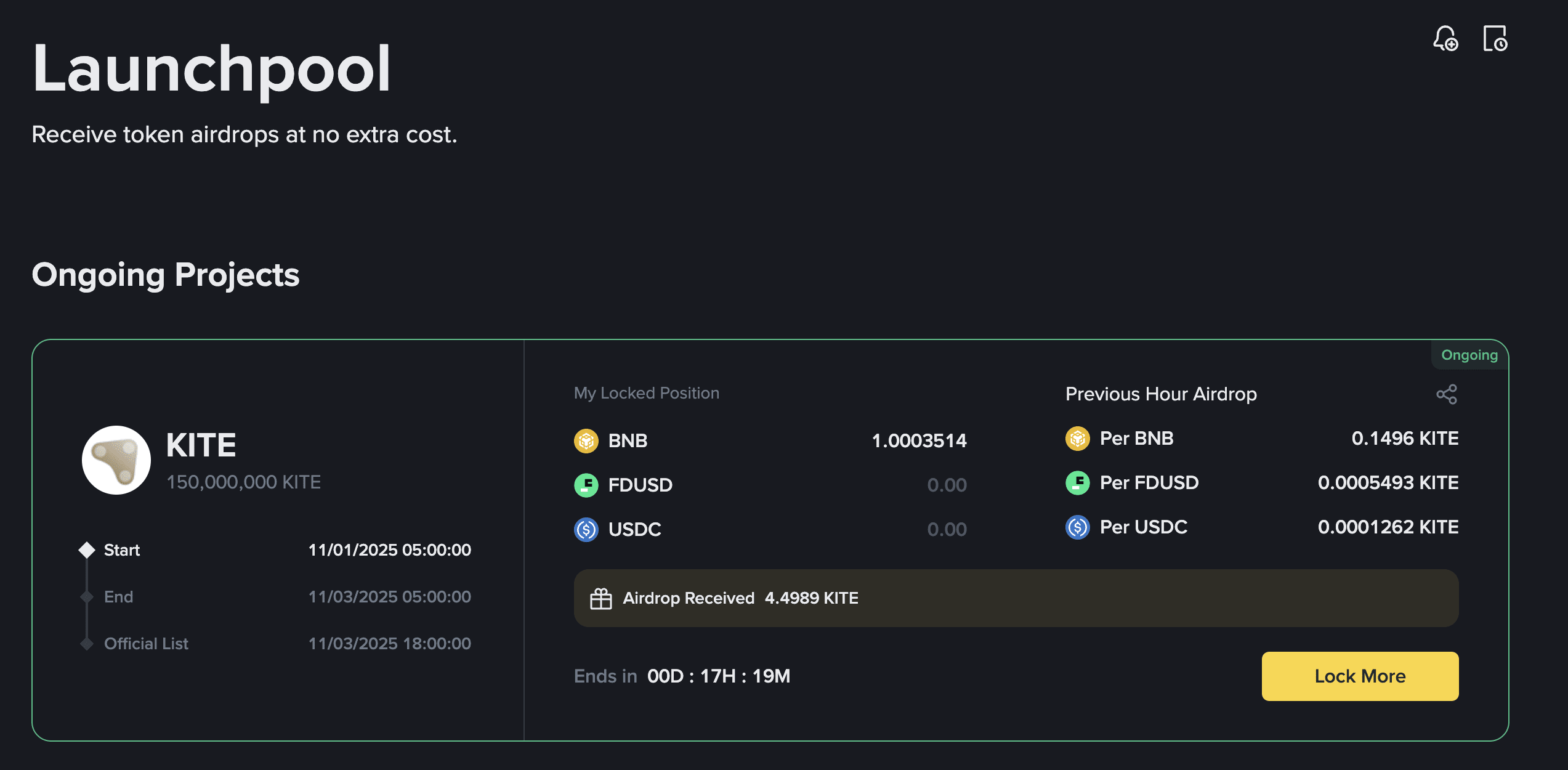Click the KITE project name
The width and height of the screenshot is (1568, 770).
(x=201, y=445)
